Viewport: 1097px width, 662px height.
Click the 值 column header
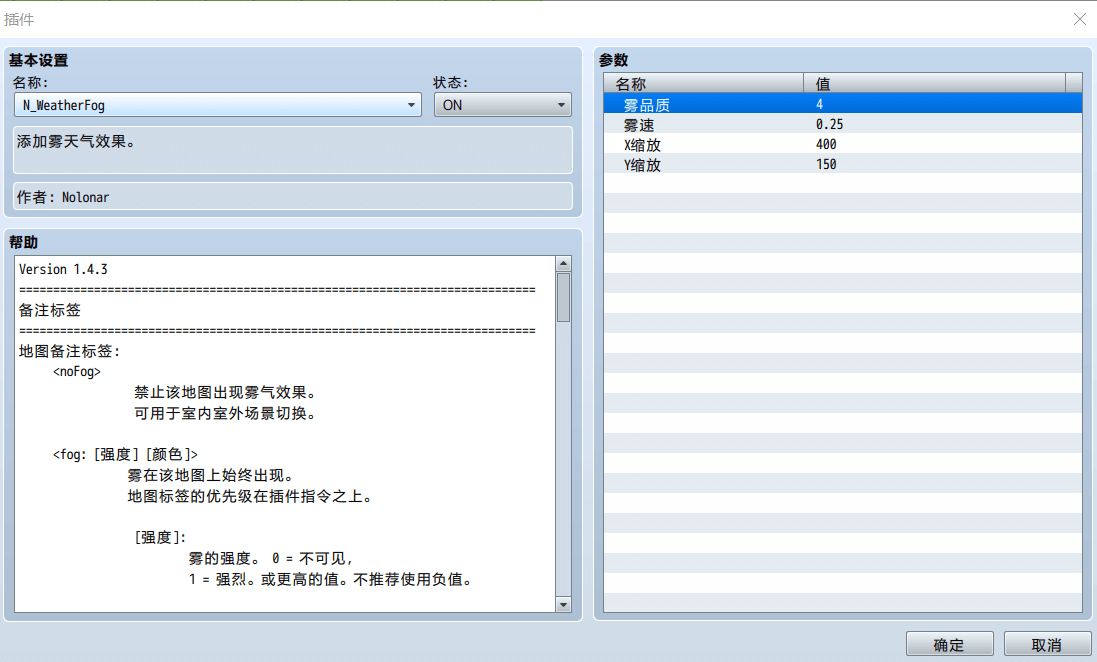pos(934,83)
